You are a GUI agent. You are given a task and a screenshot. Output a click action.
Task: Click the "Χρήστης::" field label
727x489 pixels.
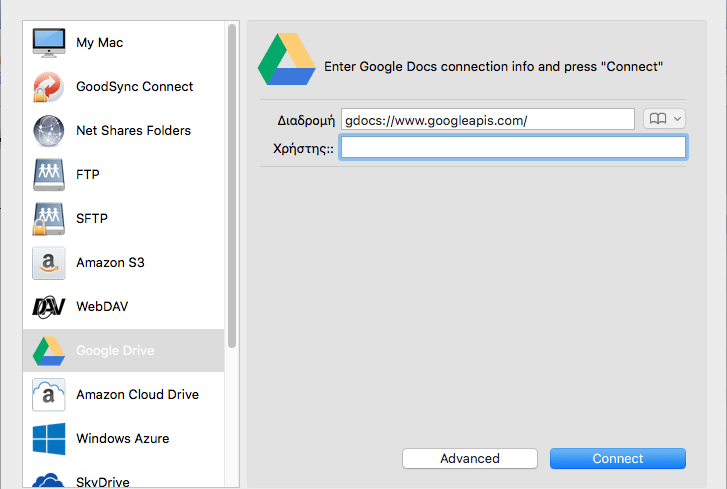point(303,149)
